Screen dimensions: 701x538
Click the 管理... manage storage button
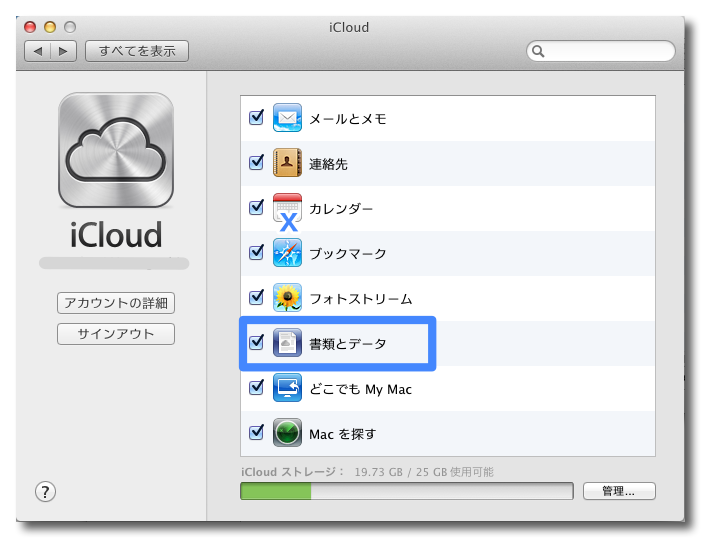(619, 491)
